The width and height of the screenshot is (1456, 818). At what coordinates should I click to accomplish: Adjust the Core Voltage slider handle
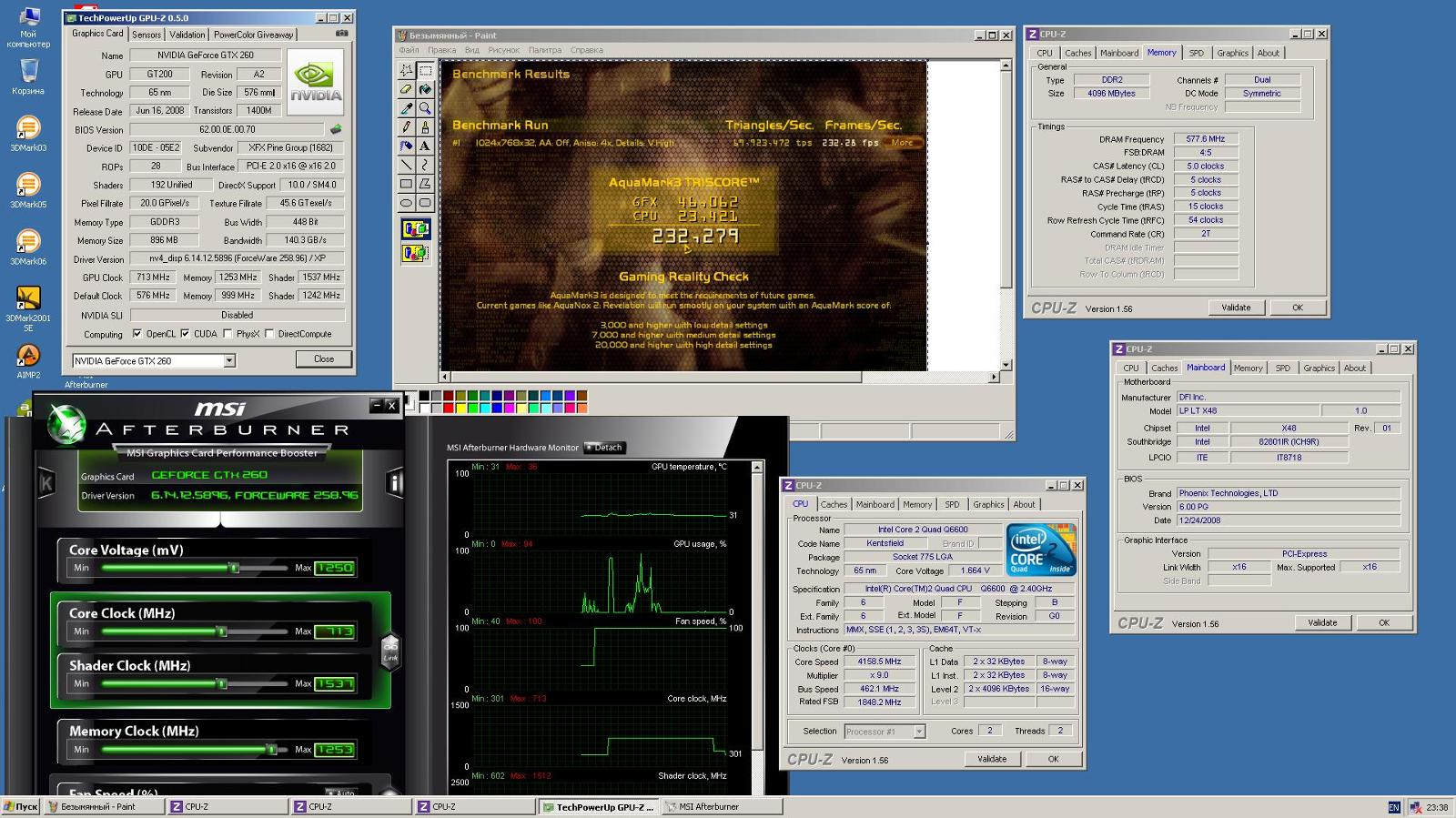point(234,568)
